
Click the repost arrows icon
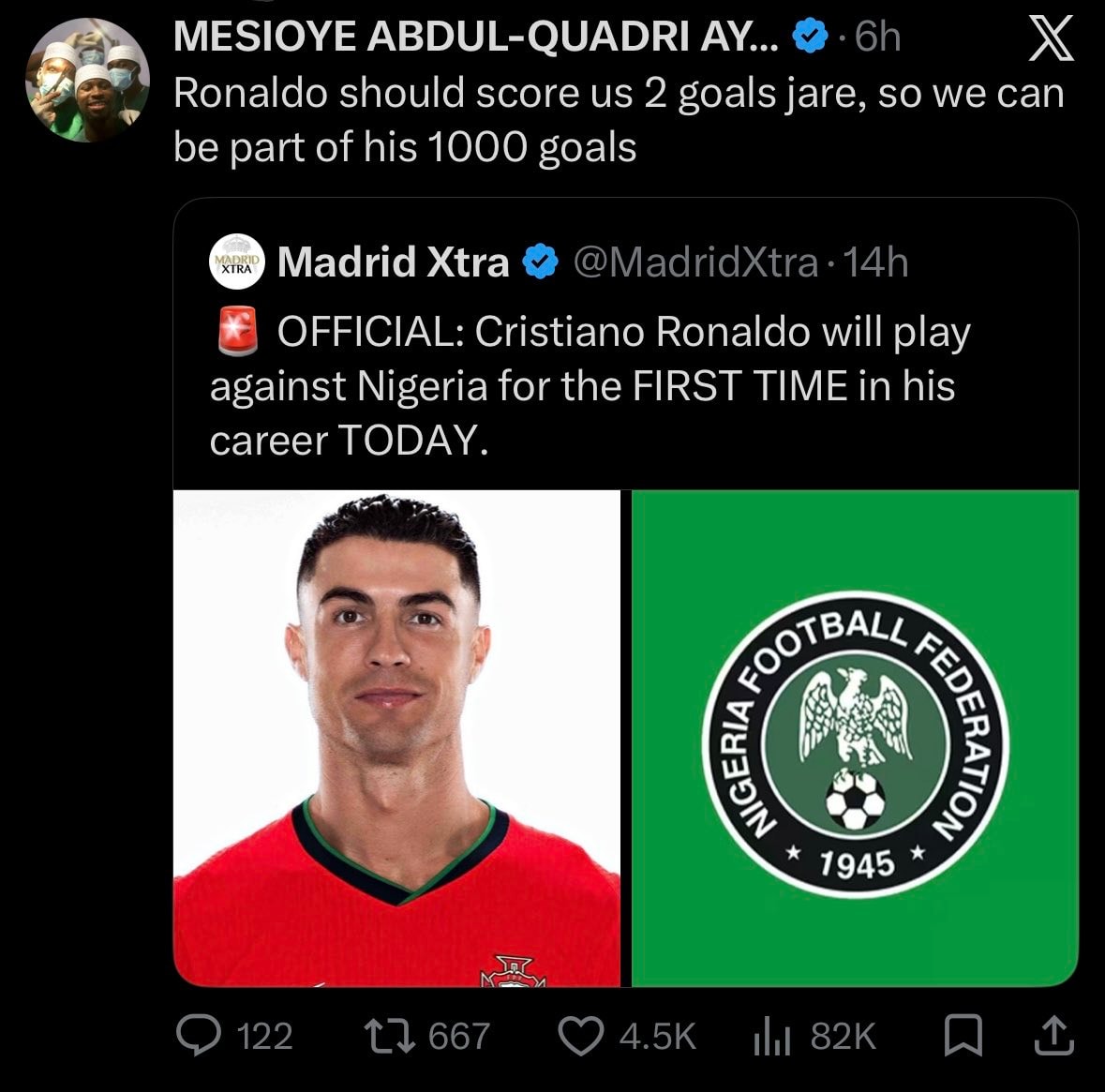(x=389, y=1036)
